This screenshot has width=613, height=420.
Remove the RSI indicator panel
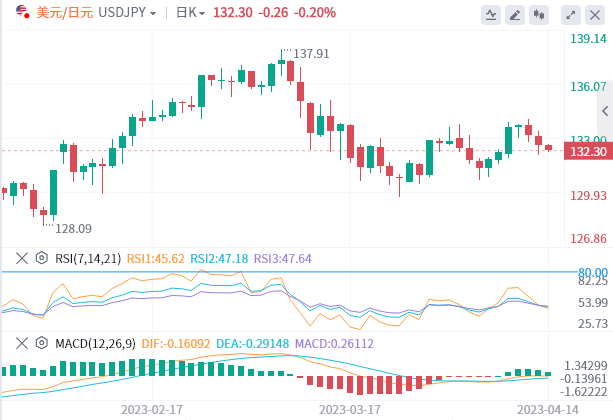tap(22, 258)
